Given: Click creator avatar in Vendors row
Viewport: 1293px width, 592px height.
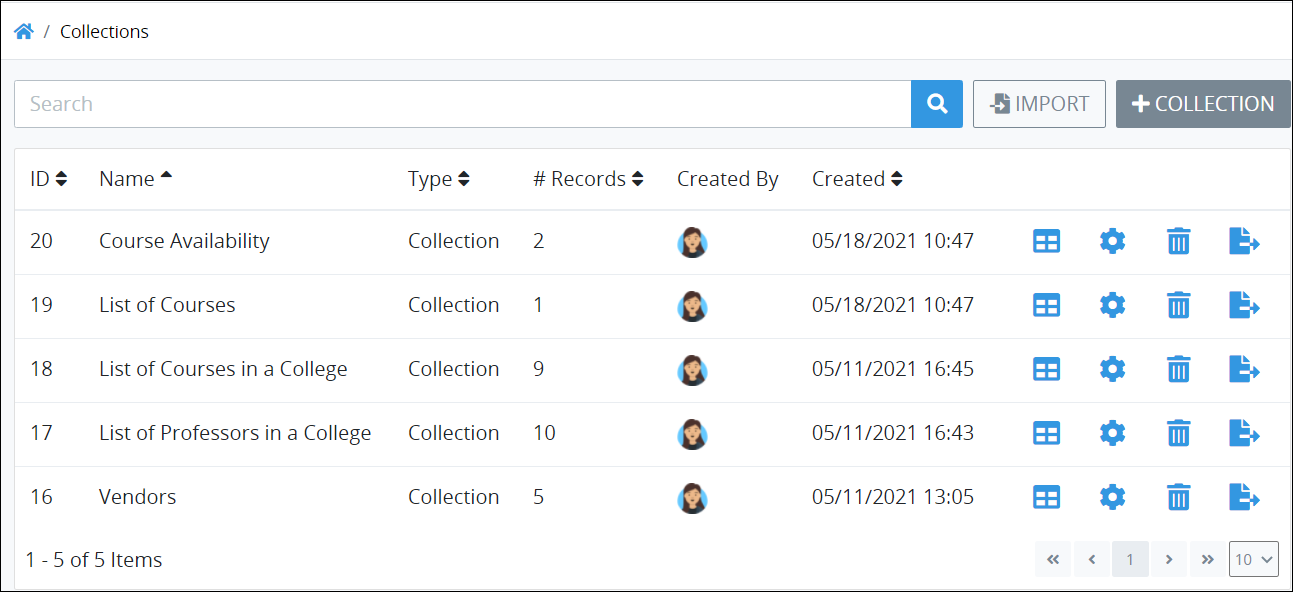Looking at the screenshot, I should tap(692, 498).
